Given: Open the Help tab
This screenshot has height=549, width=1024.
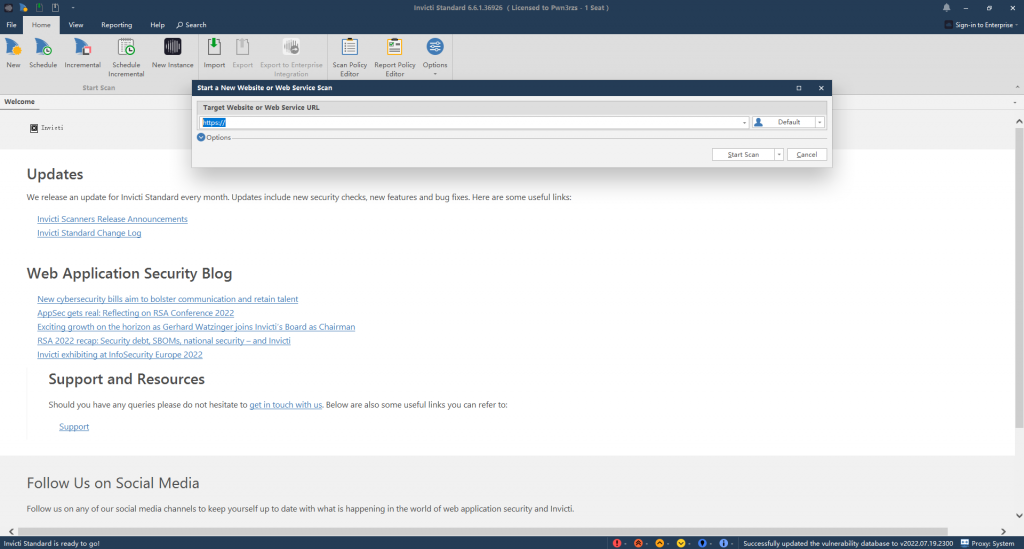Looking at the screenshot, I should click(157, 25).
